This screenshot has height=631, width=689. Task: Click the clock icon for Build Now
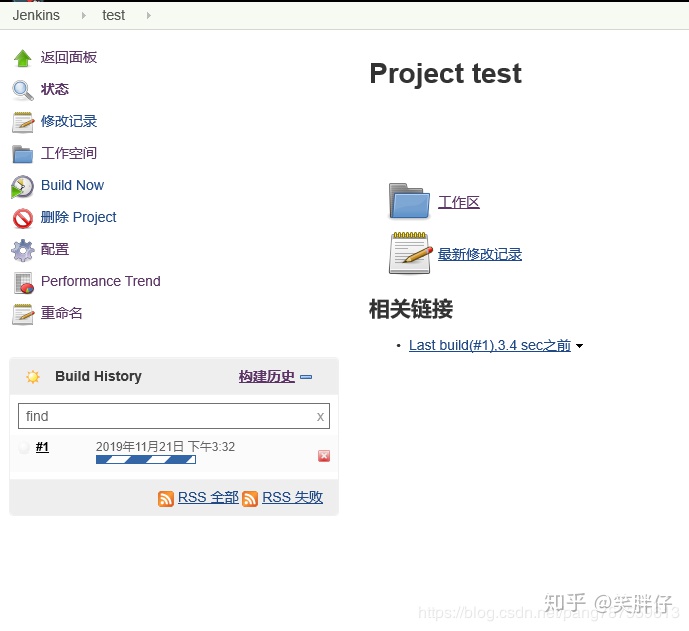coord(22,186)
